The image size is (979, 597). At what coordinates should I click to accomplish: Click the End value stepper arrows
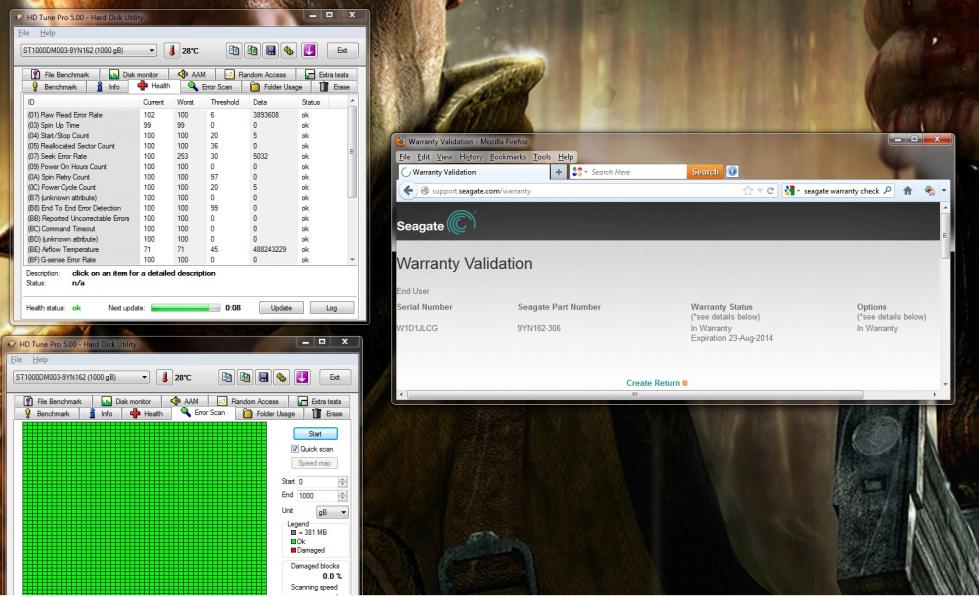coord(342,496)
